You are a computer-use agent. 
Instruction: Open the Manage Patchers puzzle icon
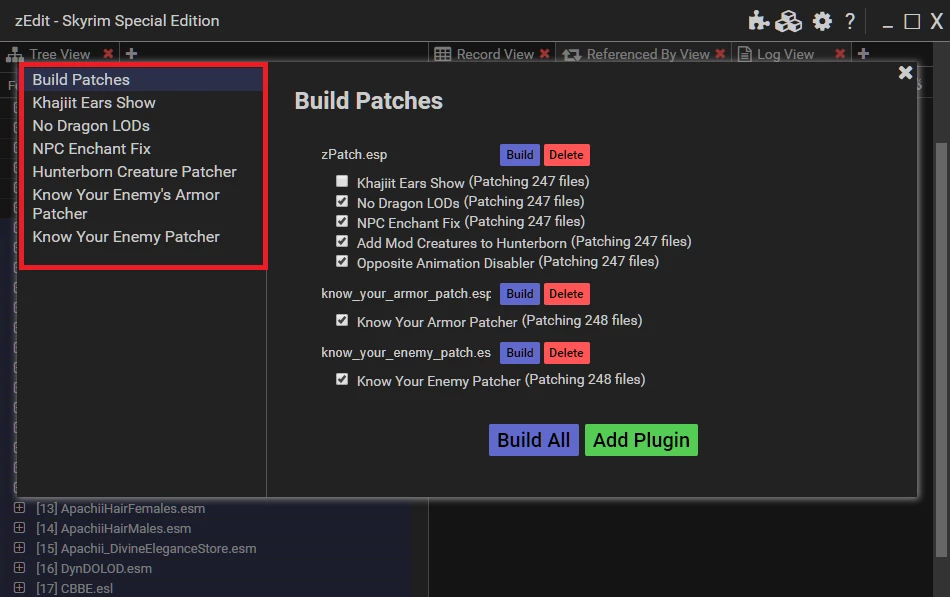tap(759, 21)
